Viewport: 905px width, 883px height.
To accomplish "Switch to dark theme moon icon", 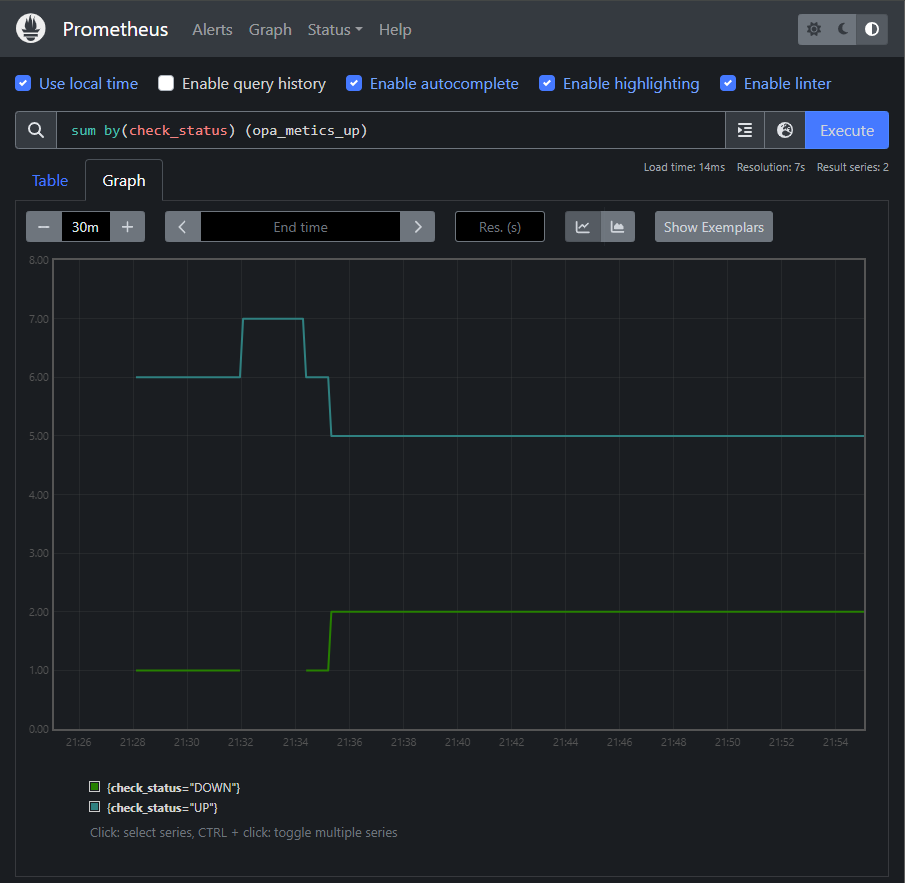I will tap(842, 29).
